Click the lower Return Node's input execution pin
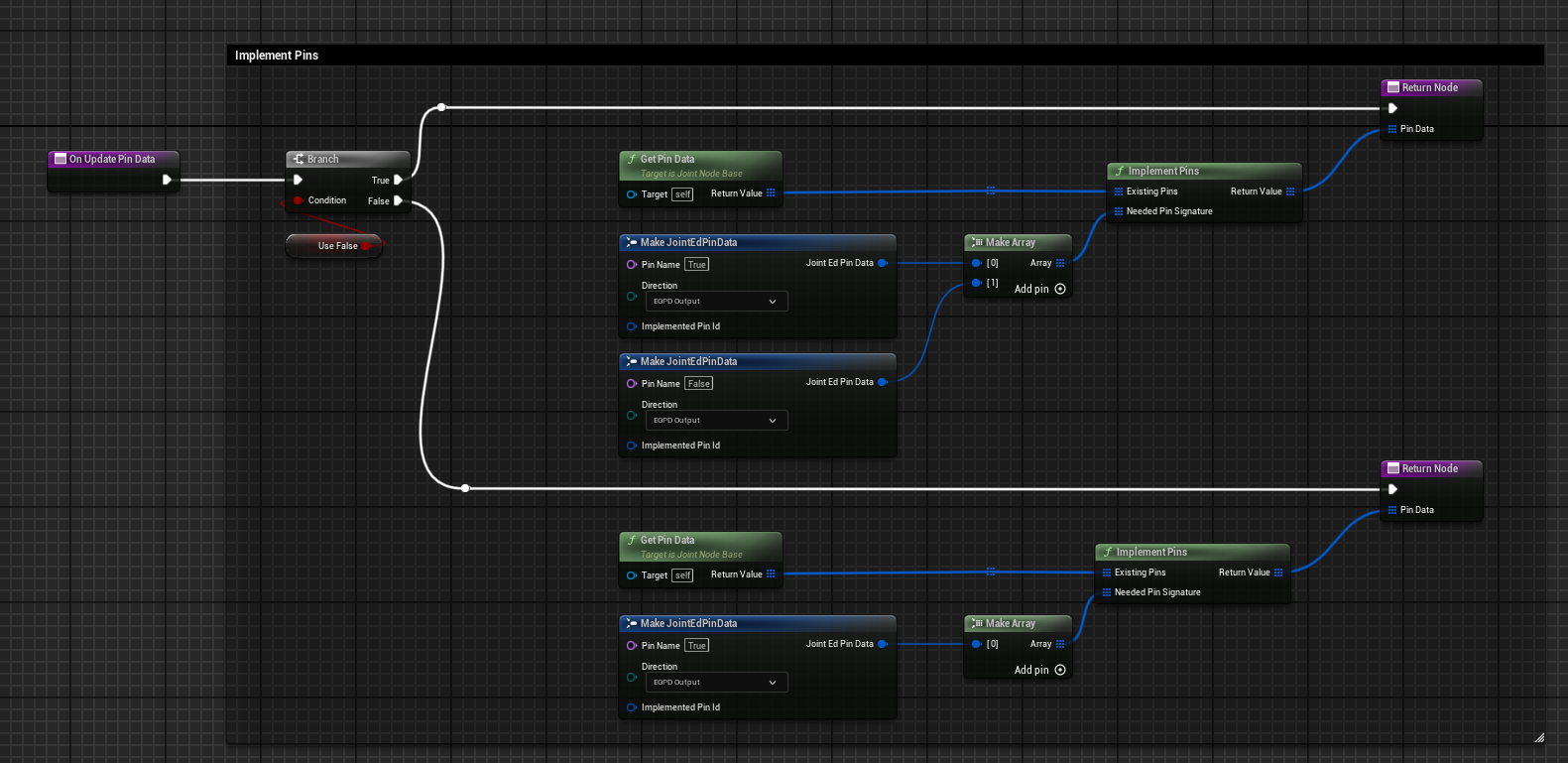Screen dimensions: 1568x763 click(x=1392, y=489)
